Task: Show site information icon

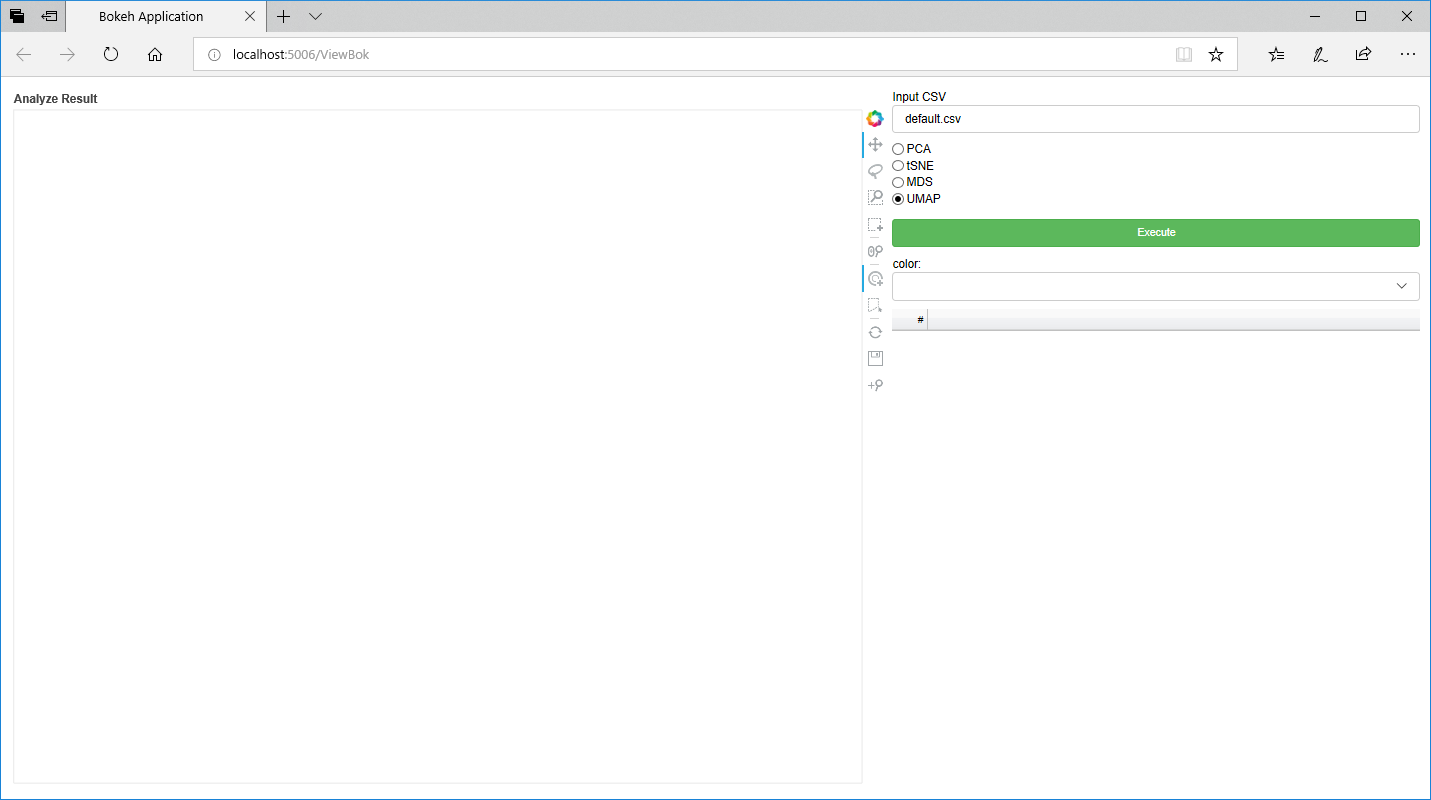Action: click(x=213, y=55)
